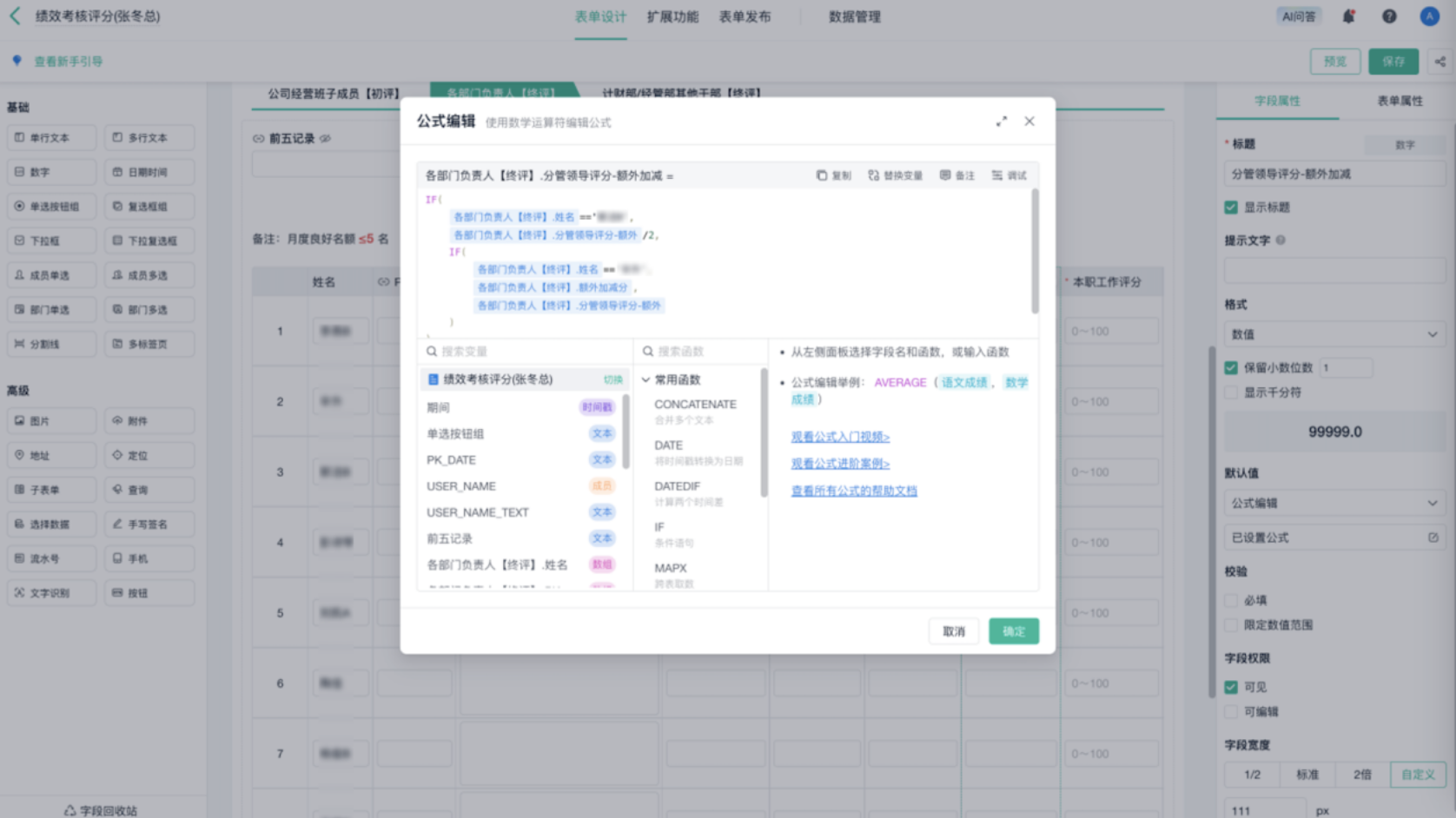Add a note with 备注
1456x818 pixels.
957,175
